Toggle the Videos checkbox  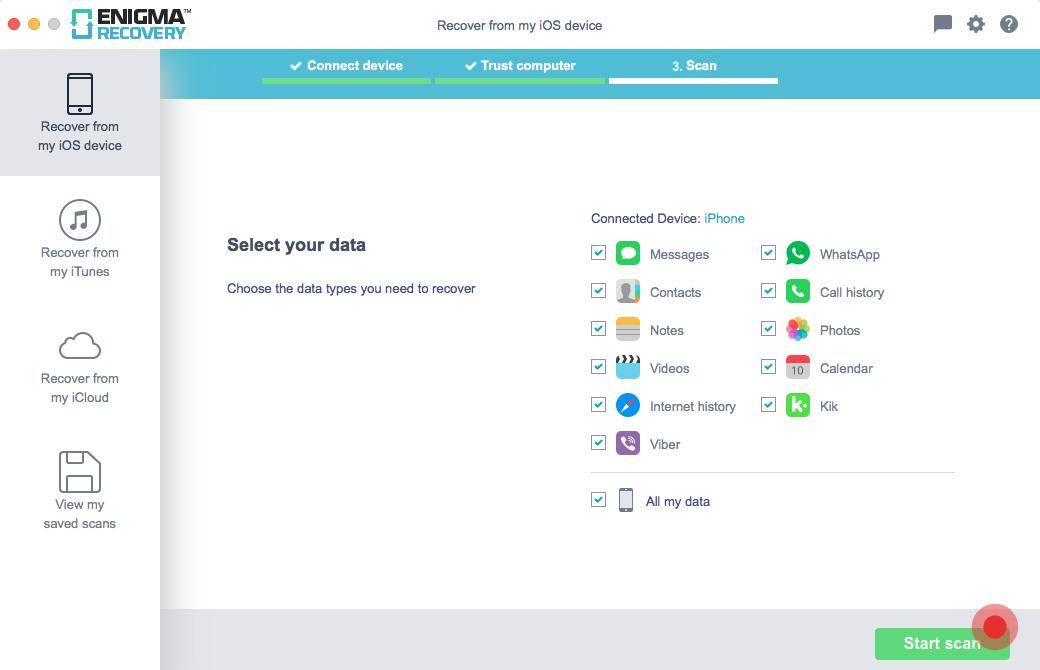click(x=598, y=366)
